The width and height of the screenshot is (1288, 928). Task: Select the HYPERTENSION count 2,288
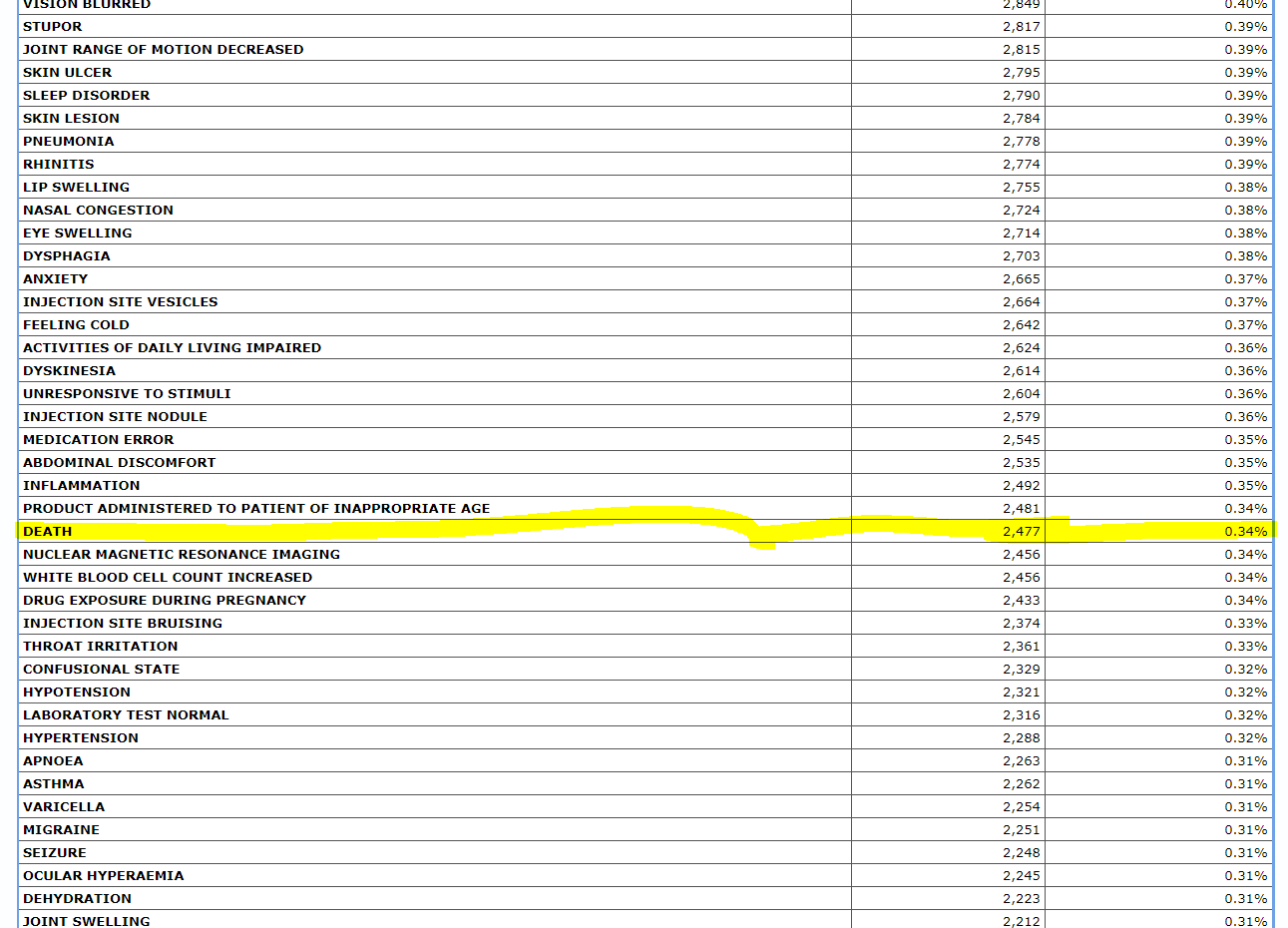click(1022, 738)
